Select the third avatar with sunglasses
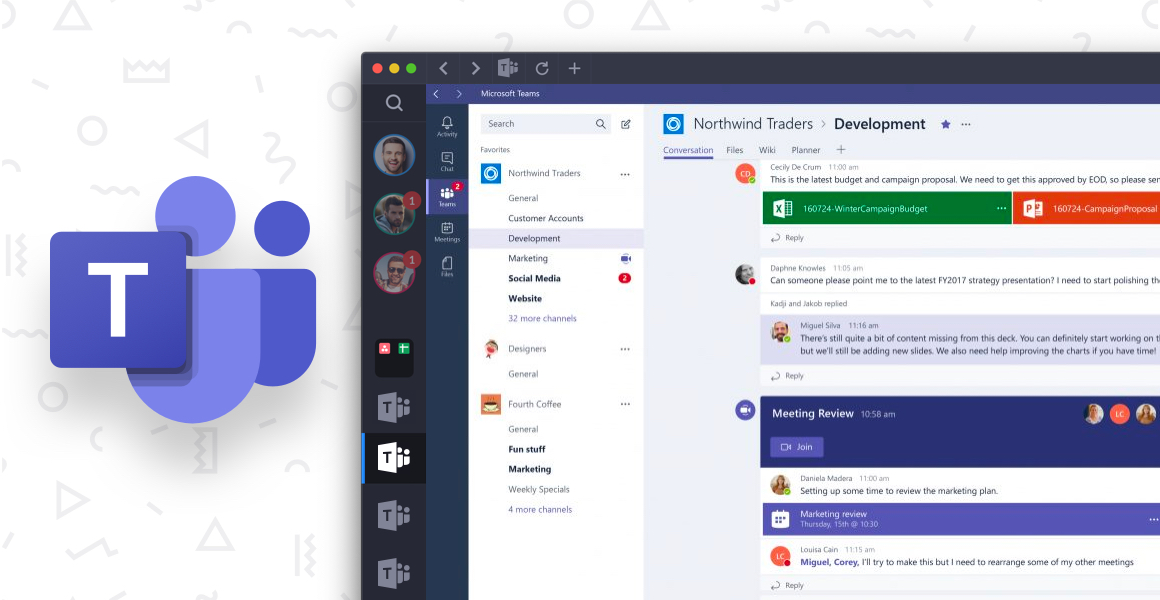 (394, 273)
